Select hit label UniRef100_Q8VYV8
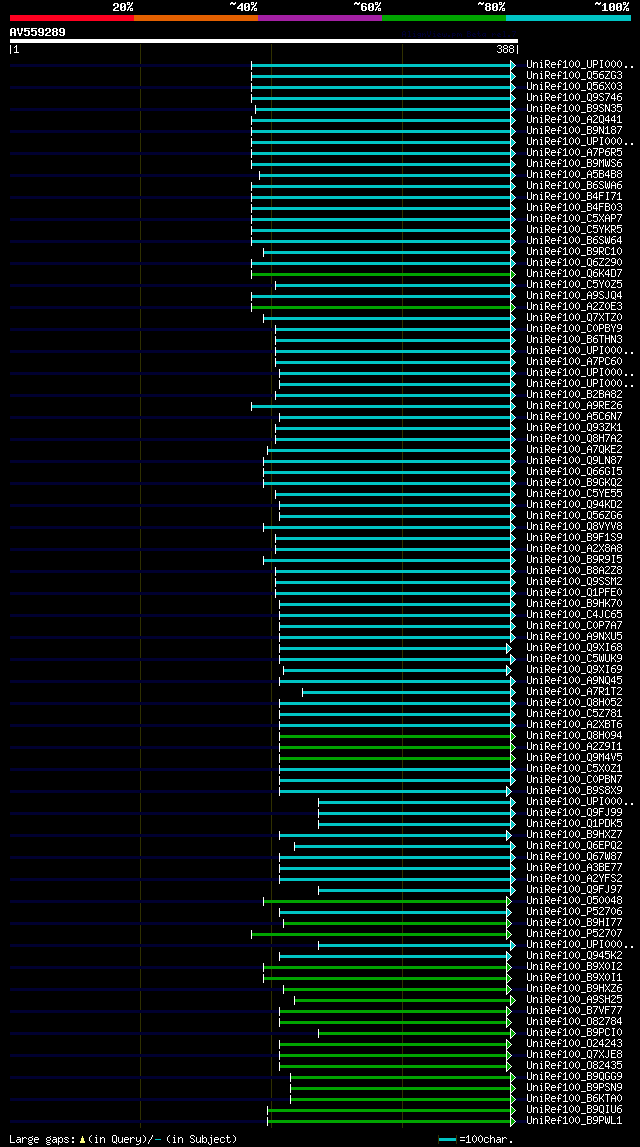Image resolution: width=640 pixels, height=1147 pixels. pos(574,527)
